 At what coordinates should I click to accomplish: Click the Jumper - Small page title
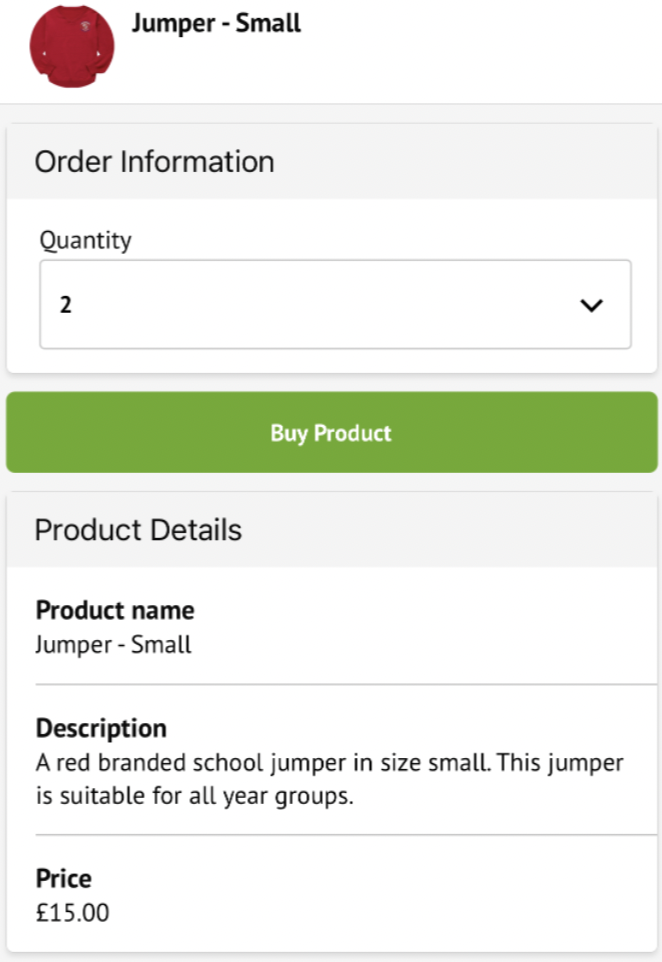coord(216,24)
